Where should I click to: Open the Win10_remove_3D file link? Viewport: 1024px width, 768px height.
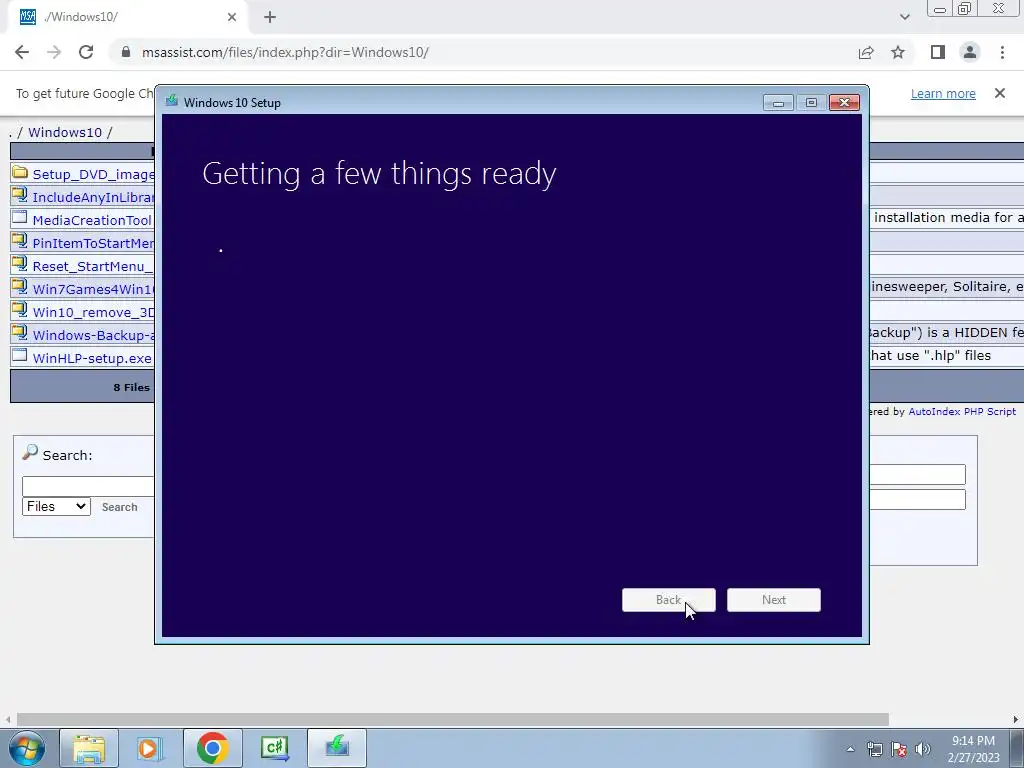[93, 312]
